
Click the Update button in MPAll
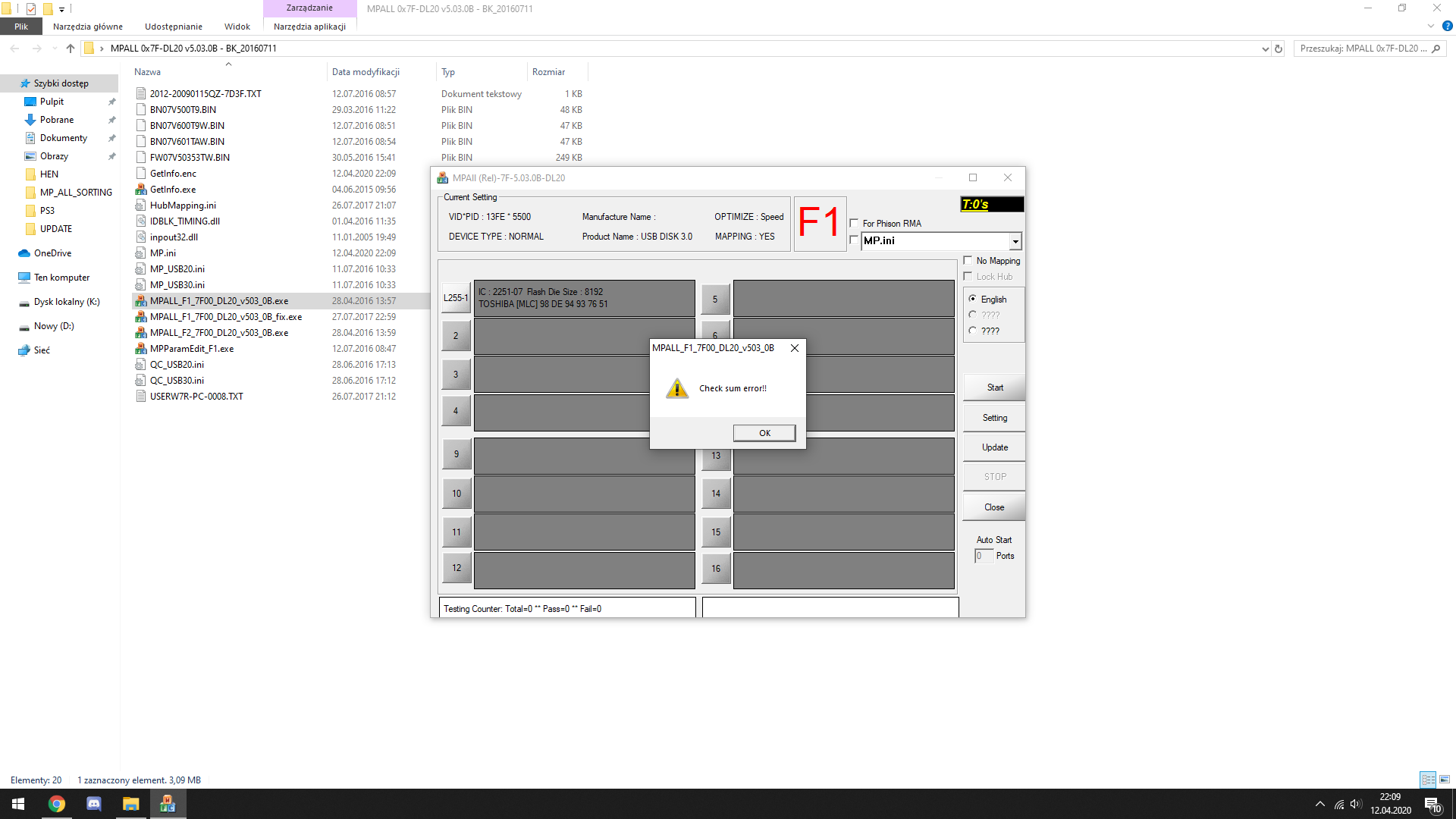994,447
